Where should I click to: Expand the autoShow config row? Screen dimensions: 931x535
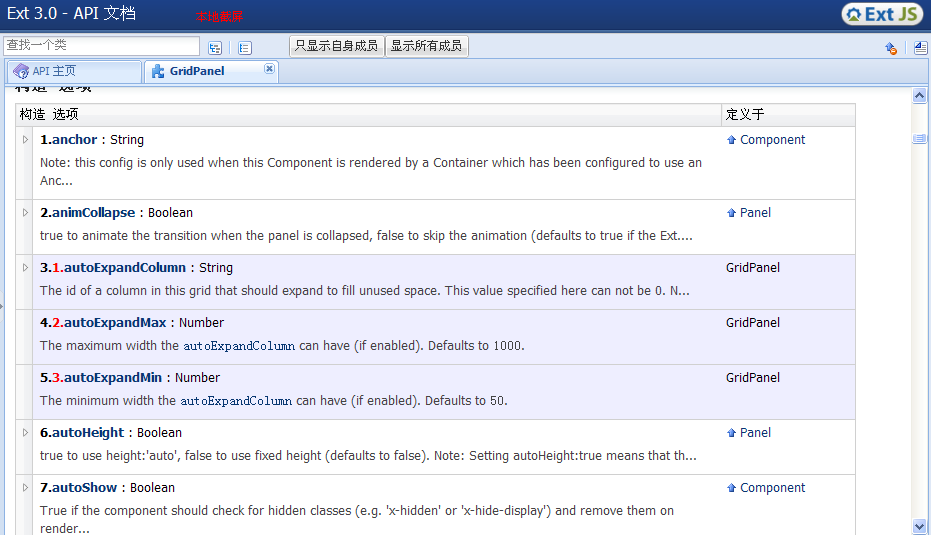click(25, 487)
